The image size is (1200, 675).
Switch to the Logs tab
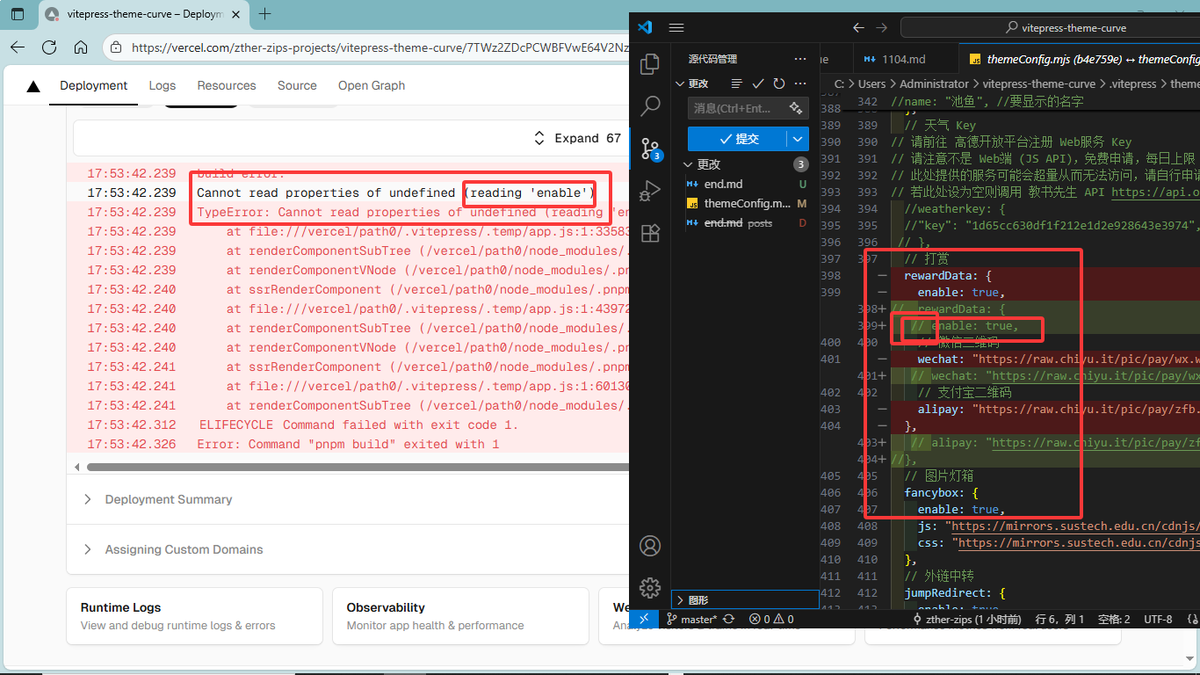[x=162, y=86]
